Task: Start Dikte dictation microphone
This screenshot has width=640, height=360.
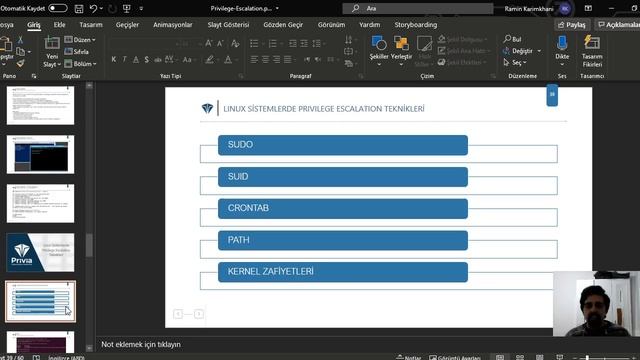Action: pos(562,51)
